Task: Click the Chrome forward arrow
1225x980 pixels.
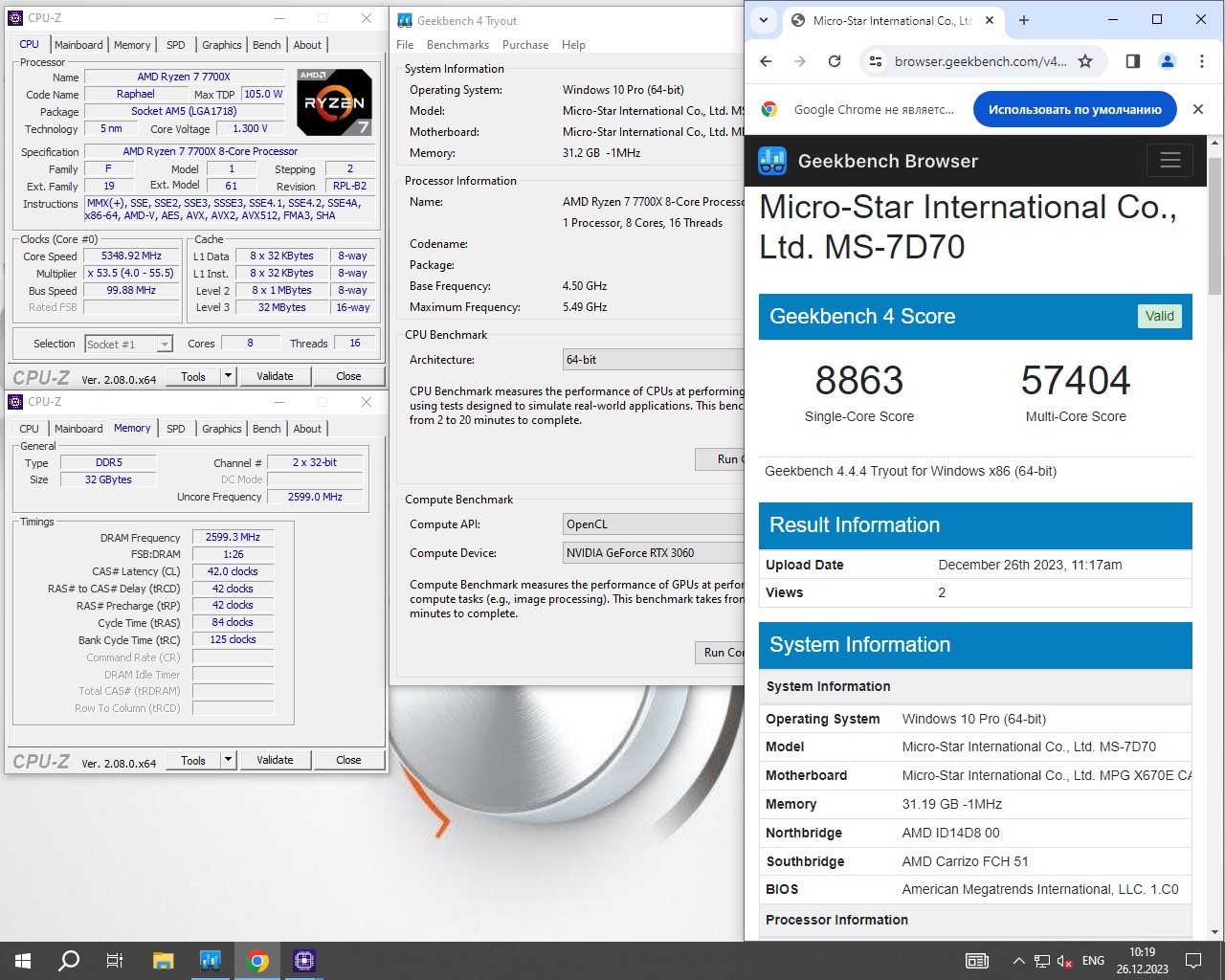Action: 800,61
